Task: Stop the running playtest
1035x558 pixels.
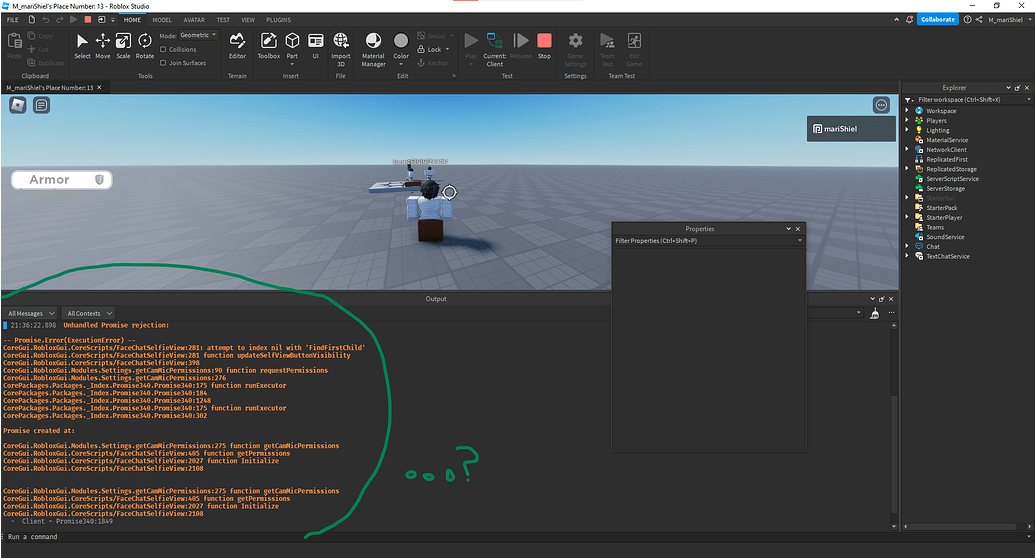Action: 544,46
